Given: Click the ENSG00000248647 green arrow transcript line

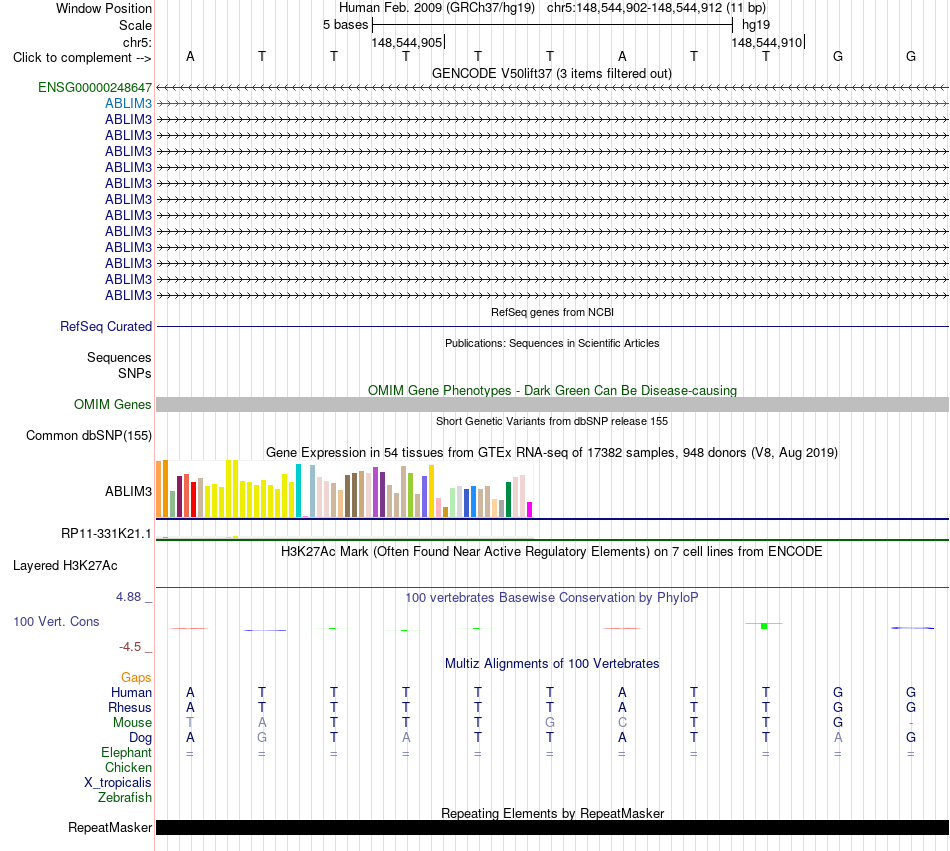Looking at the screenshot, I should coord(552,88).
